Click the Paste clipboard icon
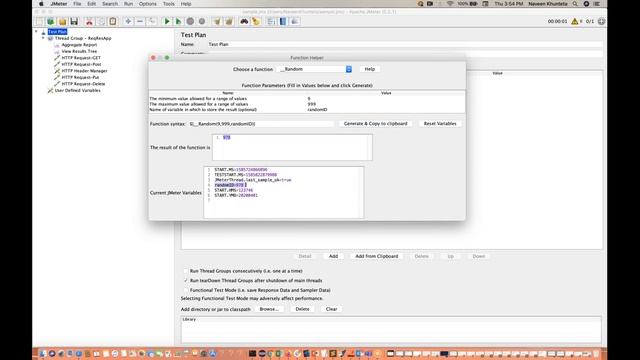This screenshot has height=360, width=640. click(113, 21)
